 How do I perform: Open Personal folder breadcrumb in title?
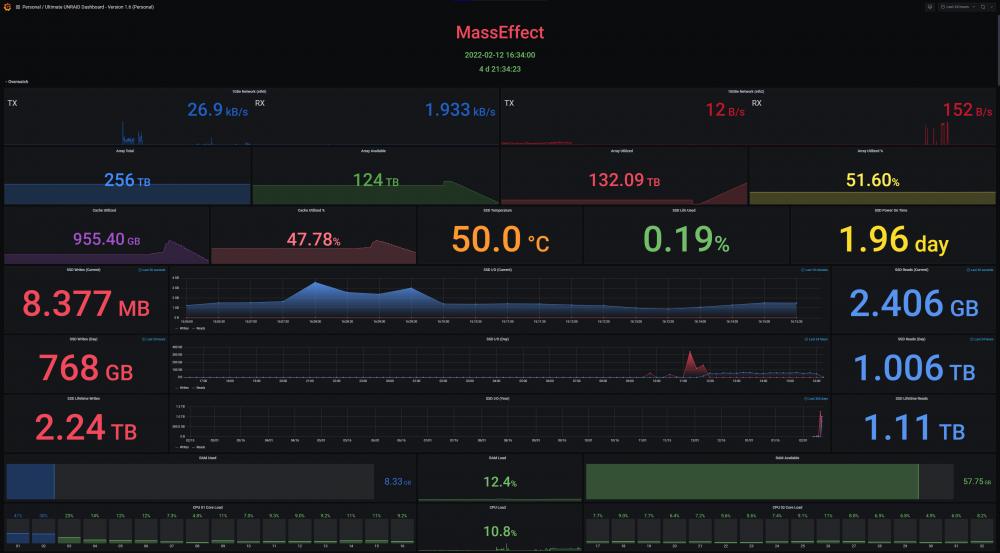click(x=32, y=7)
